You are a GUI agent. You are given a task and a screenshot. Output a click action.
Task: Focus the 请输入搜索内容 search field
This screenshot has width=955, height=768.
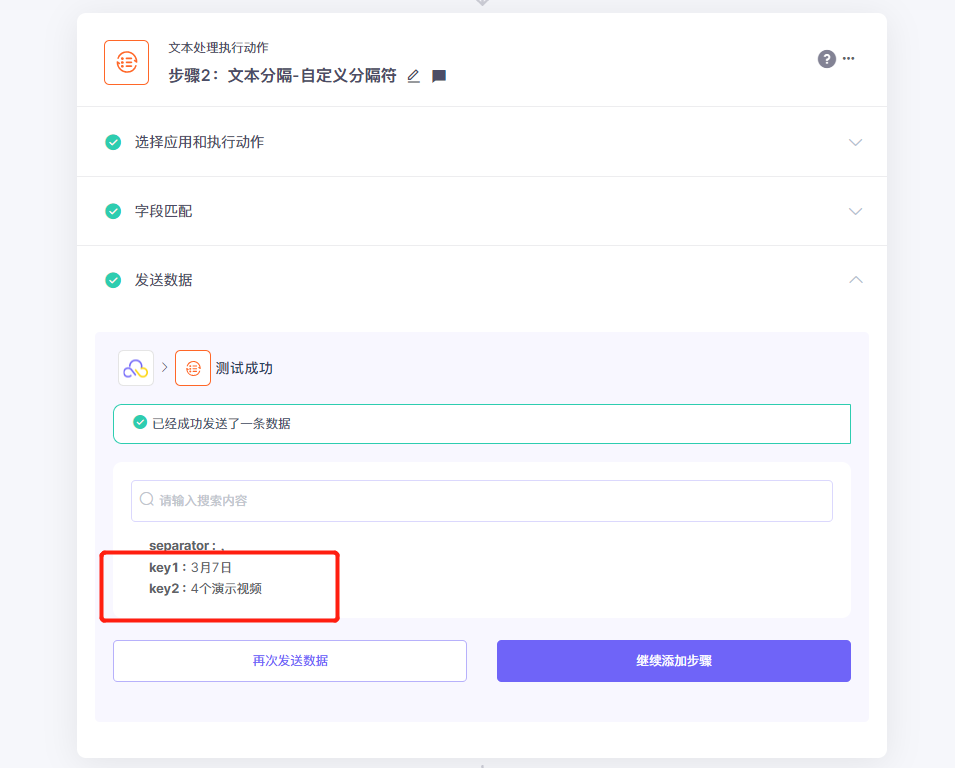pos(482,501)
